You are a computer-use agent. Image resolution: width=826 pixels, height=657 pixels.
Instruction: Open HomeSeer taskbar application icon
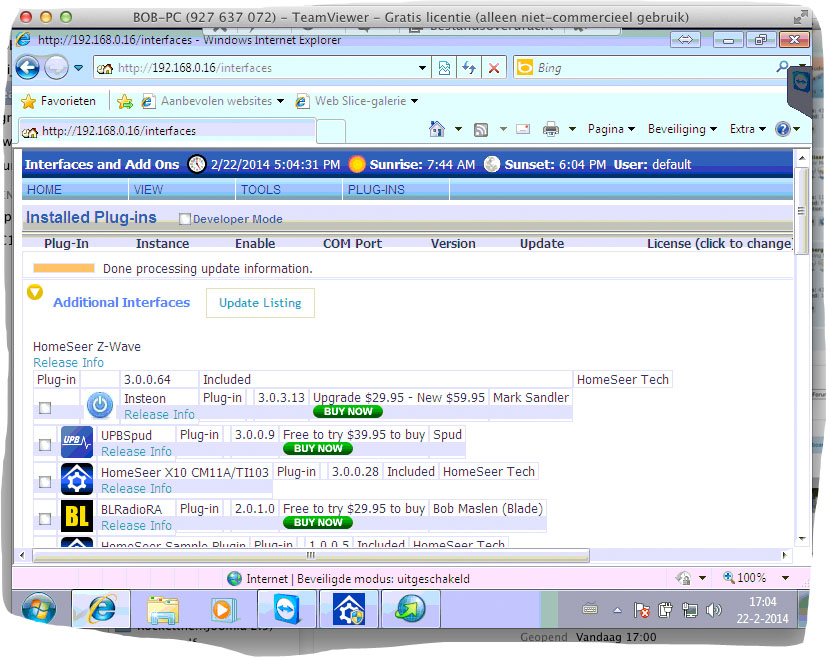pos(349,609)
